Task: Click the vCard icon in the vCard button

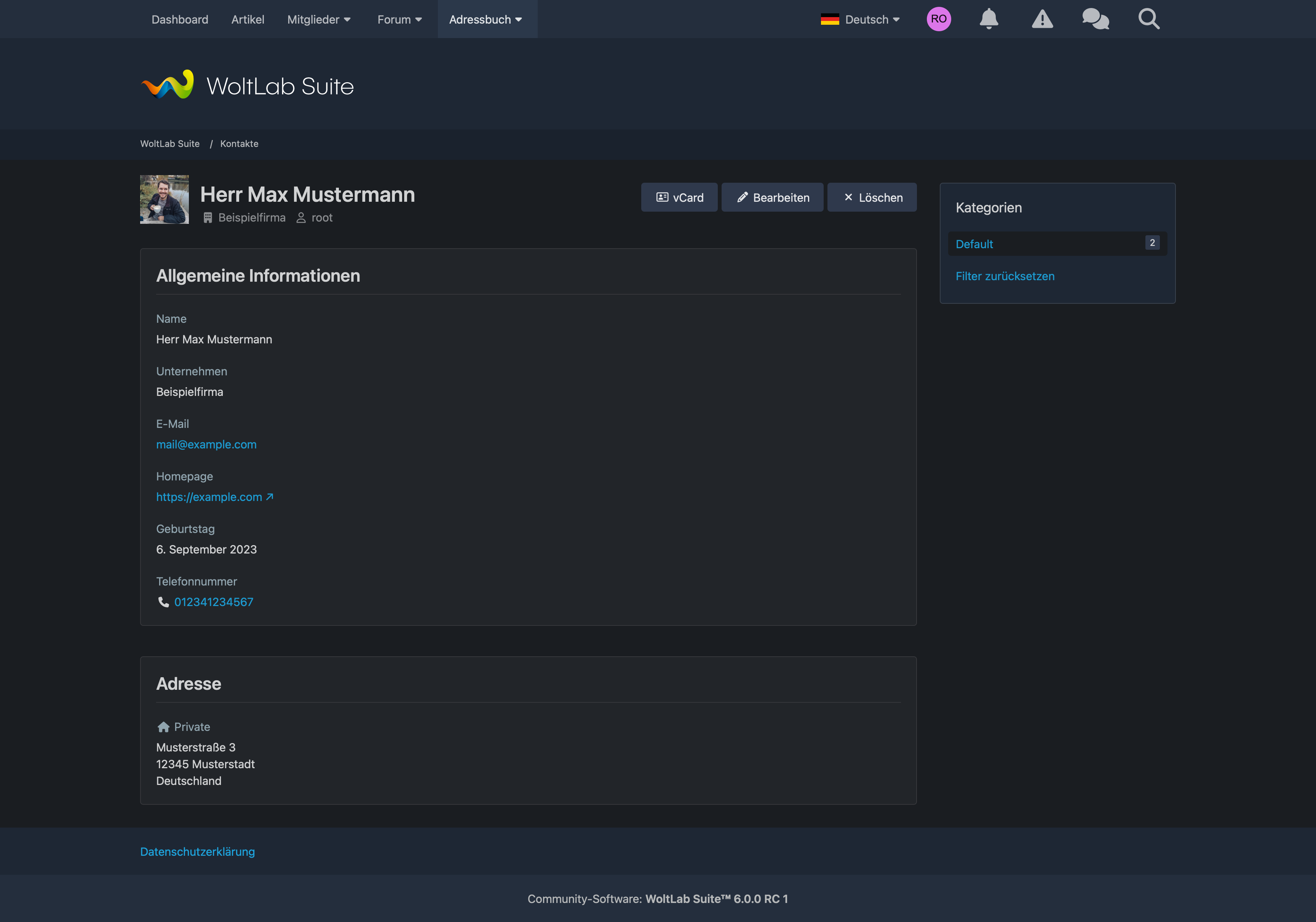Action: click(662, 197)
